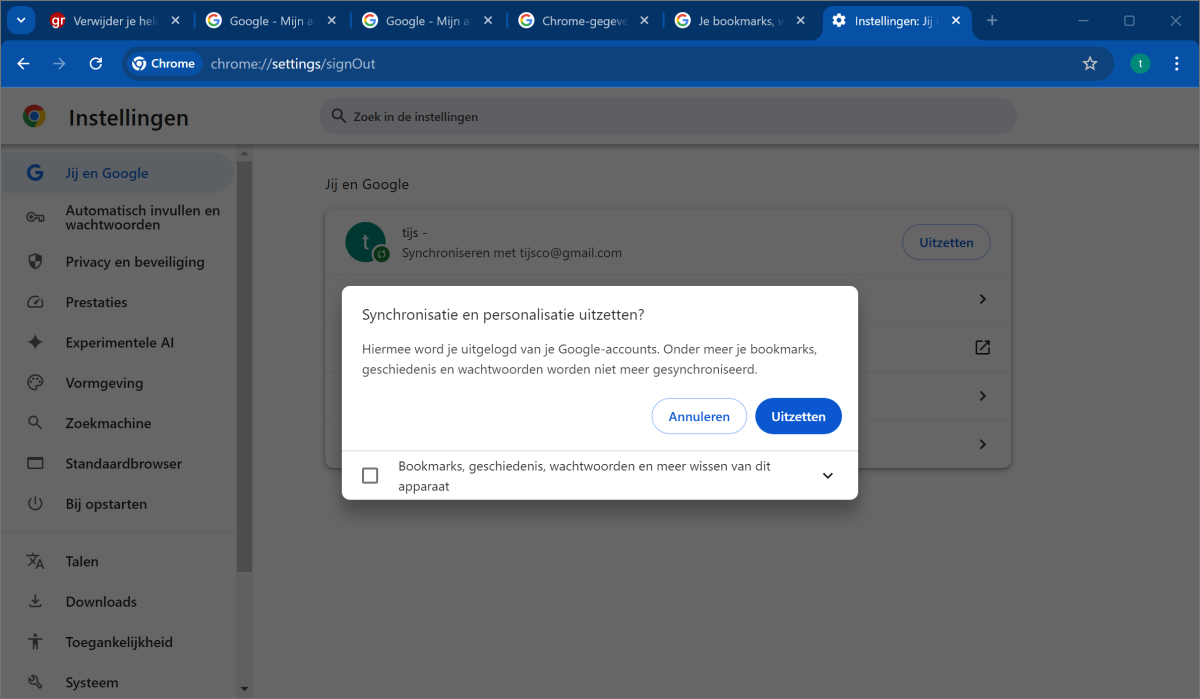Open the tab search dropdown arrow
This screenshot has width=1200, height=699.
tap(21, 20)
